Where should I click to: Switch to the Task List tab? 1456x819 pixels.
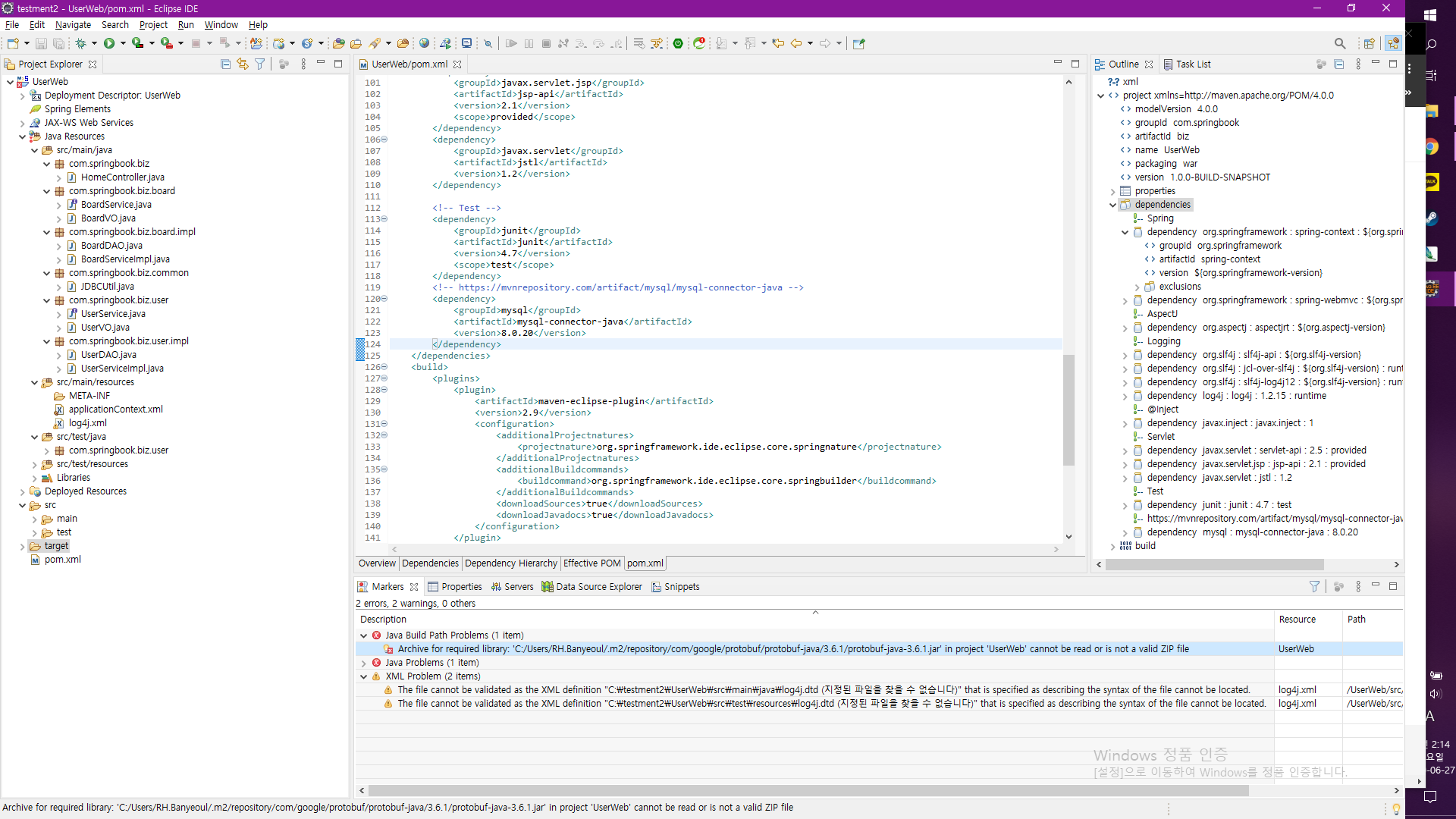click(x=1187, y=64)
